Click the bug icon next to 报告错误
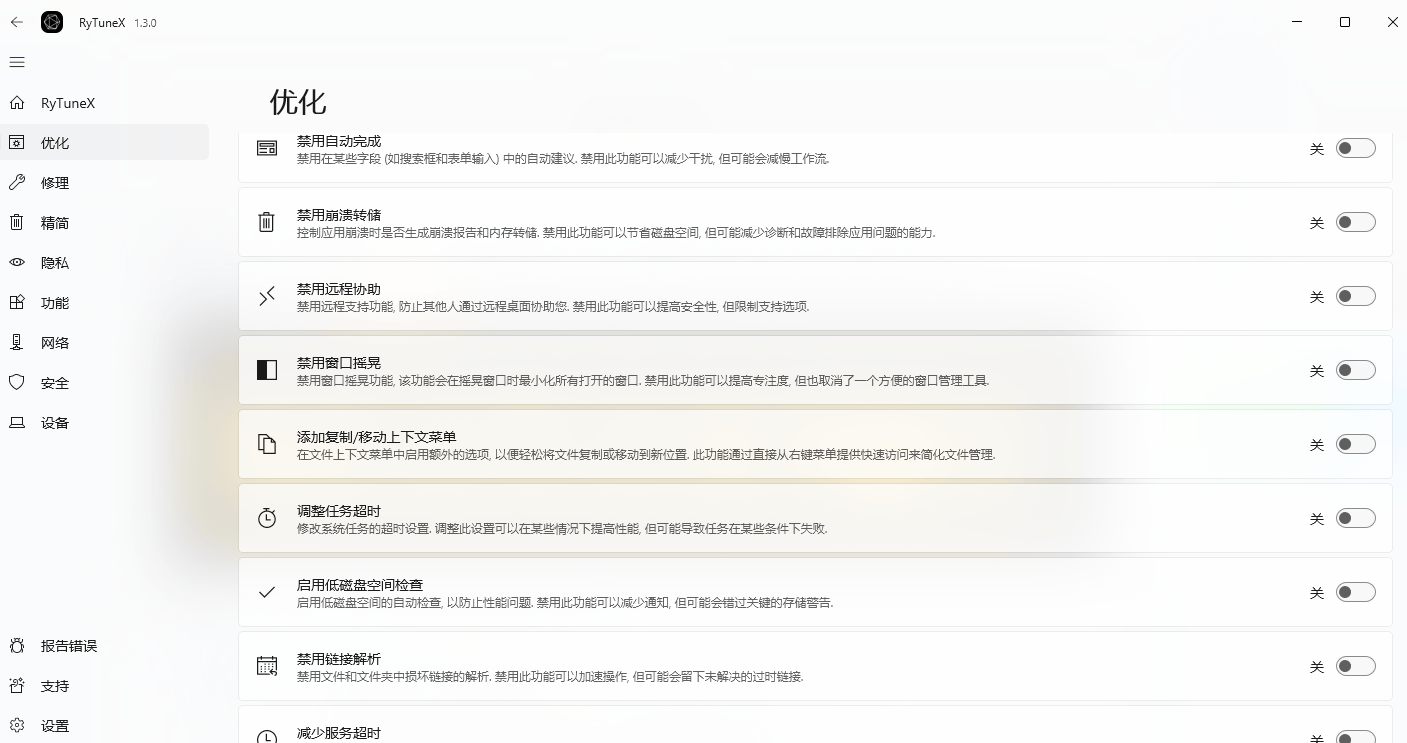This screenshot has height=743, width=1407. point(15,645)
